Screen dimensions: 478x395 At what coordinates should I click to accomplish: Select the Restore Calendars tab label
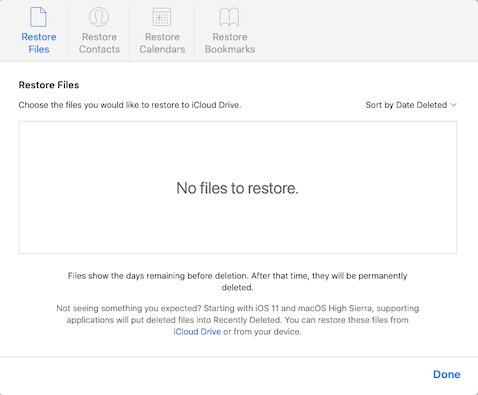point(162,43)
